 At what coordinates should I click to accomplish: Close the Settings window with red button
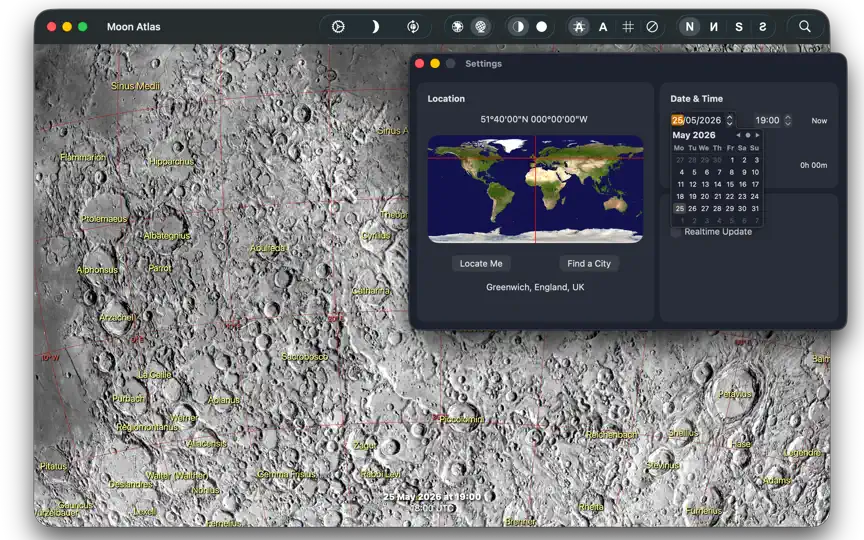pos(419,63)
